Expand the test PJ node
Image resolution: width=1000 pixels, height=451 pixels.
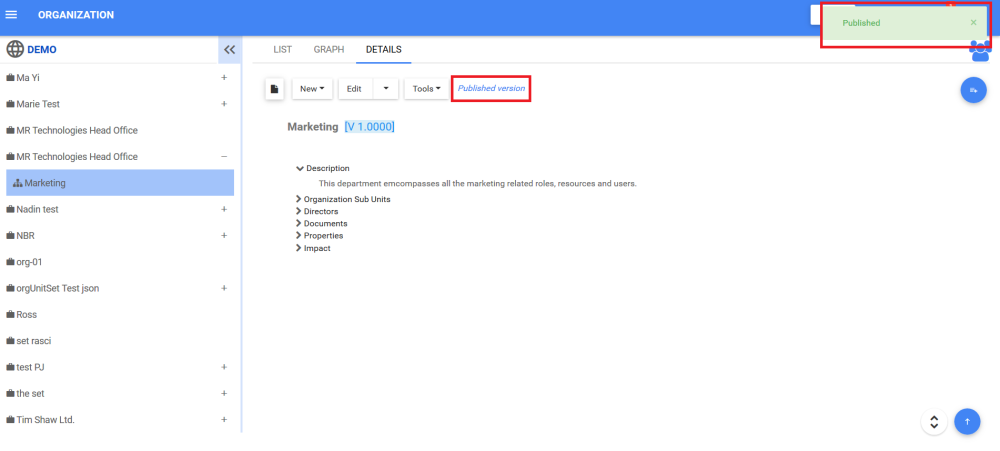click(224, 367)
